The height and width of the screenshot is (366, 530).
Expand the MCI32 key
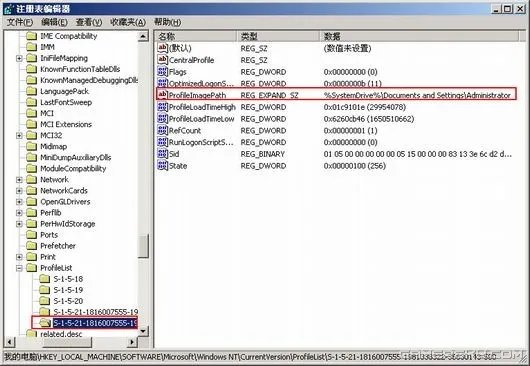(x=19, y=136)
